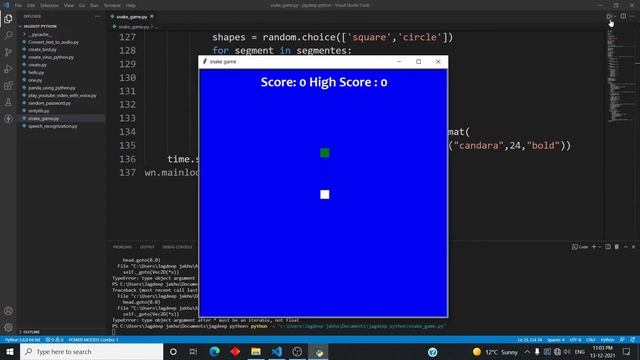This screenshot has width=640, height=360.
Task: Open editor More Actions ellipsis
Action: [632, 16]
